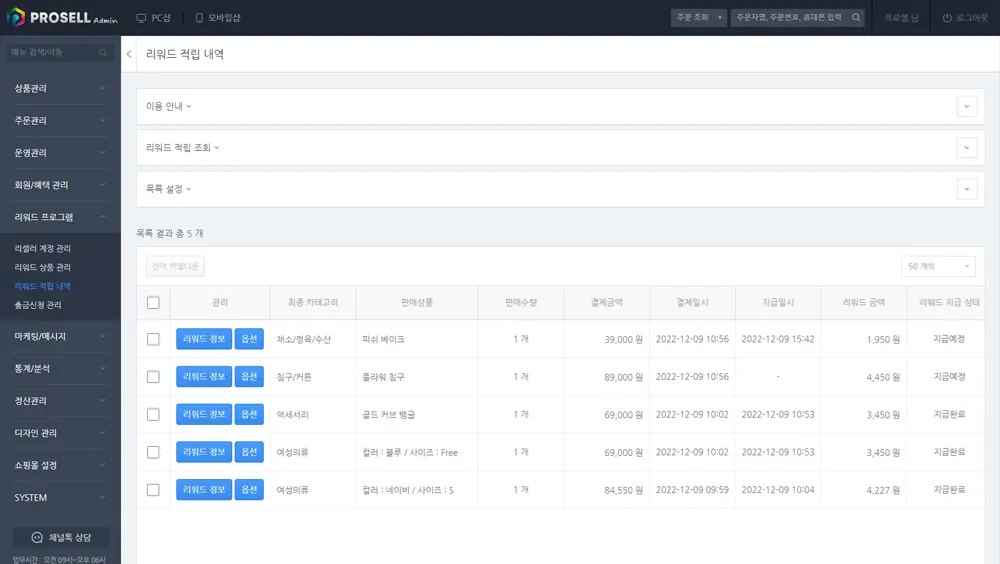Open the 50 개씩 page size dropdown
The width and height of the screenshot is (1000, 564).
pos(938,266)
